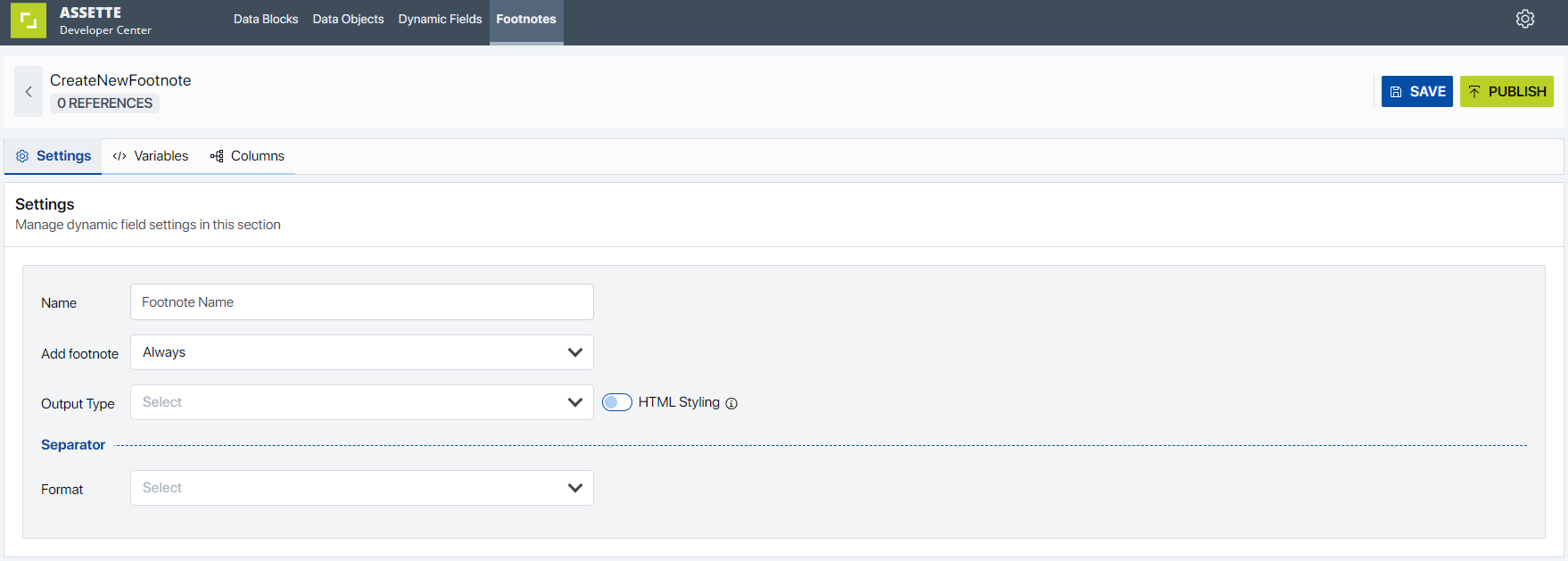This screenshot has height=561, width=1568.
Task: Open the Data Objects menu
Action: (348, 19)
